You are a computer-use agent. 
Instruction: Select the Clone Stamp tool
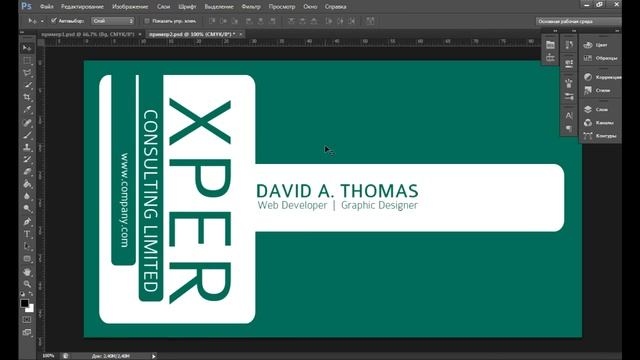(x=27, y=147)
